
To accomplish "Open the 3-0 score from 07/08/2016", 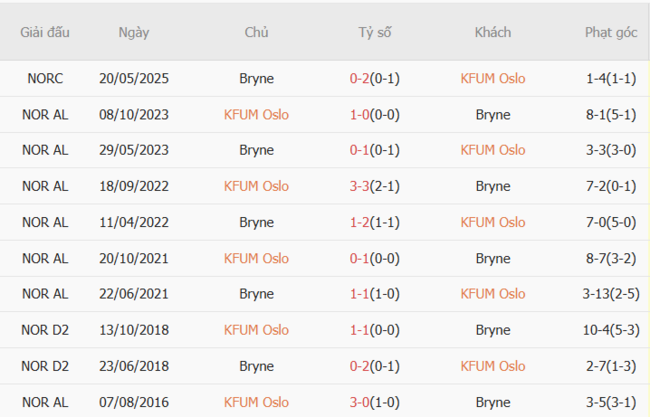I will coord(360,402).
